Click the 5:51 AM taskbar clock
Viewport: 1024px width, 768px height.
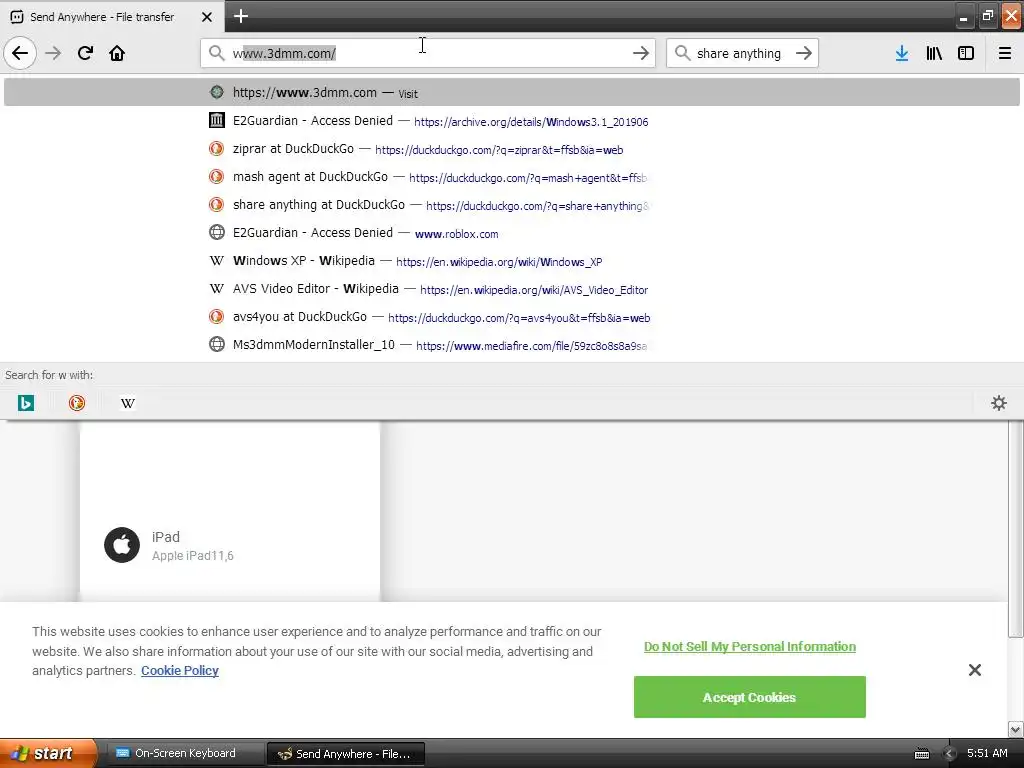click(x=987, y=754)
